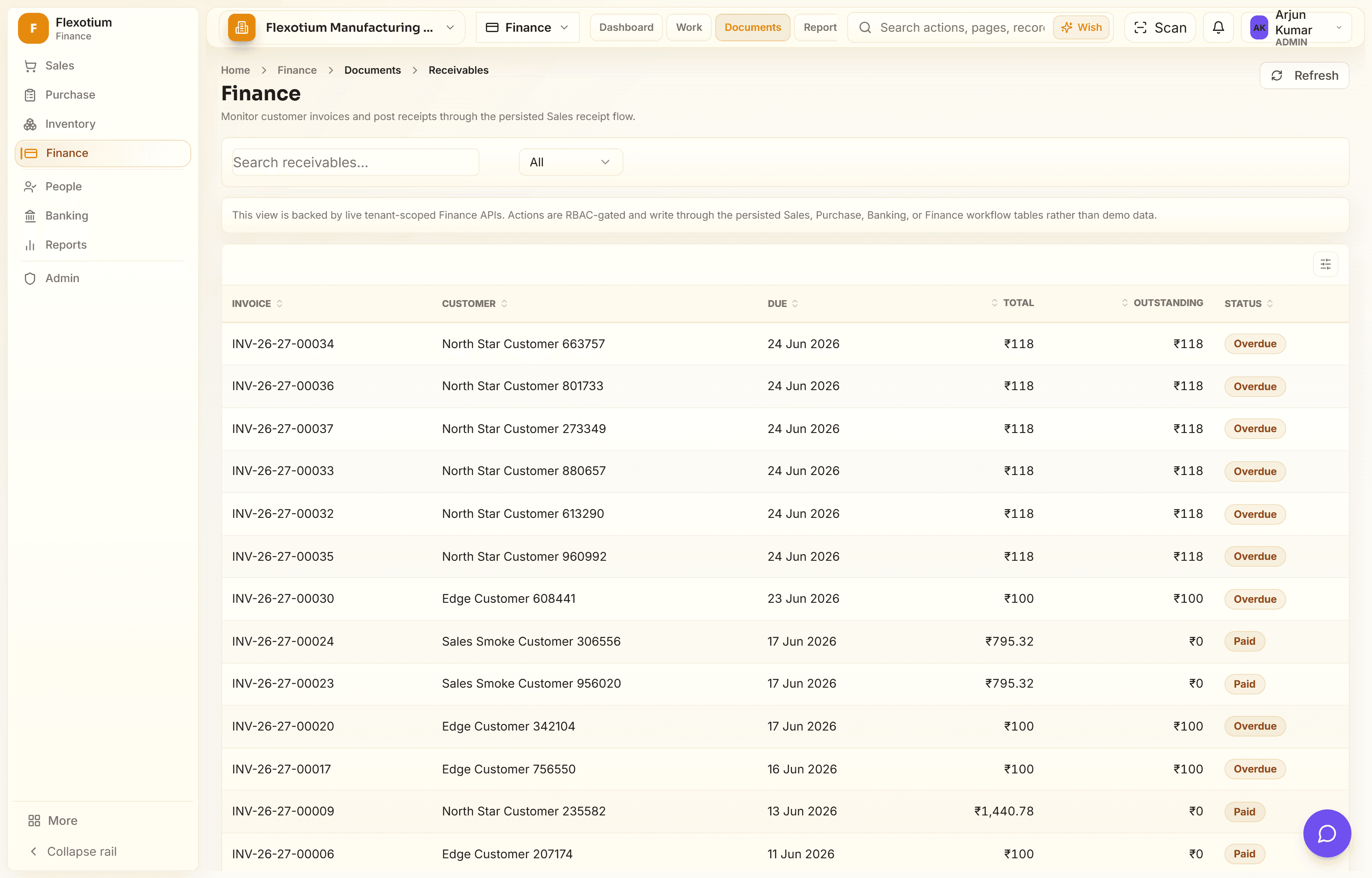The height and width of the screenshot is (878, 1372).
Task: Click the Wish sparkle button
Action: [1081, 27]
